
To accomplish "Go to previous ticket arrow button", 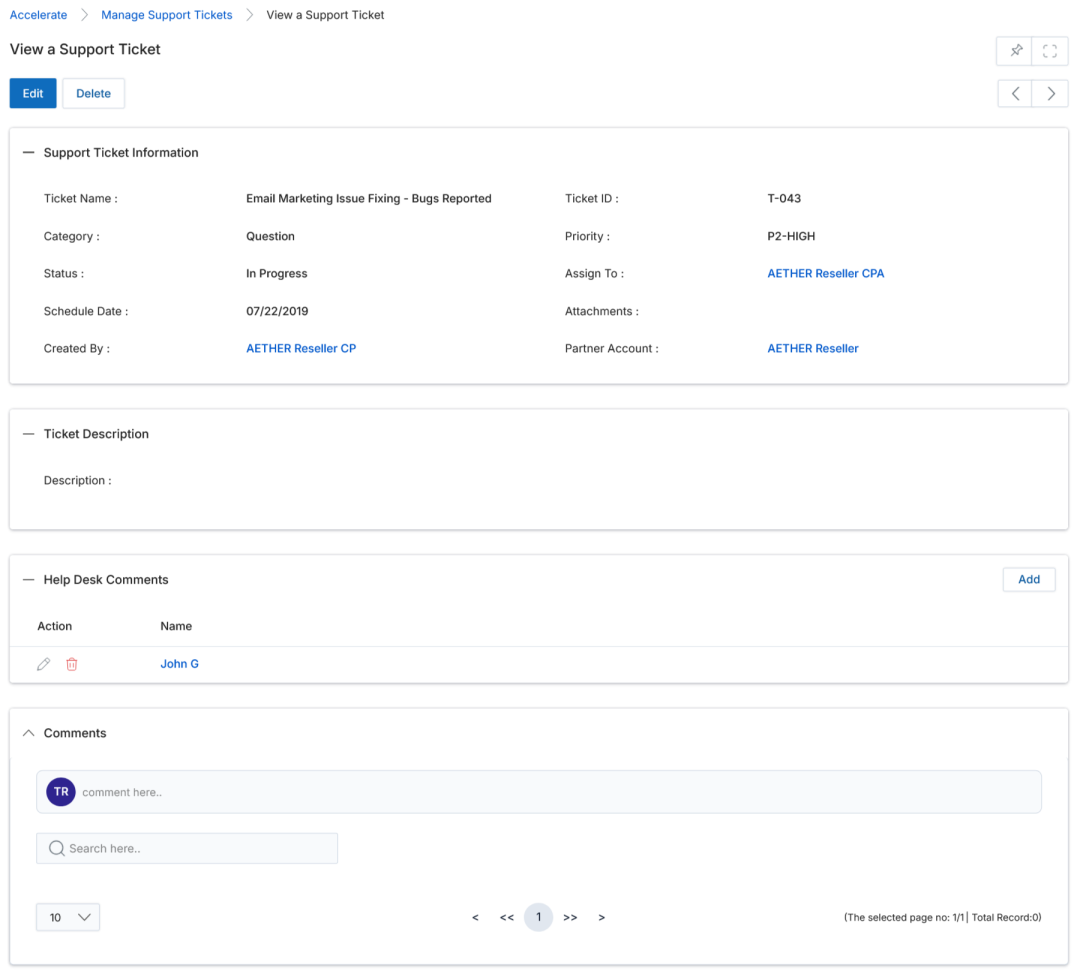I will [x=1015, y=94].
